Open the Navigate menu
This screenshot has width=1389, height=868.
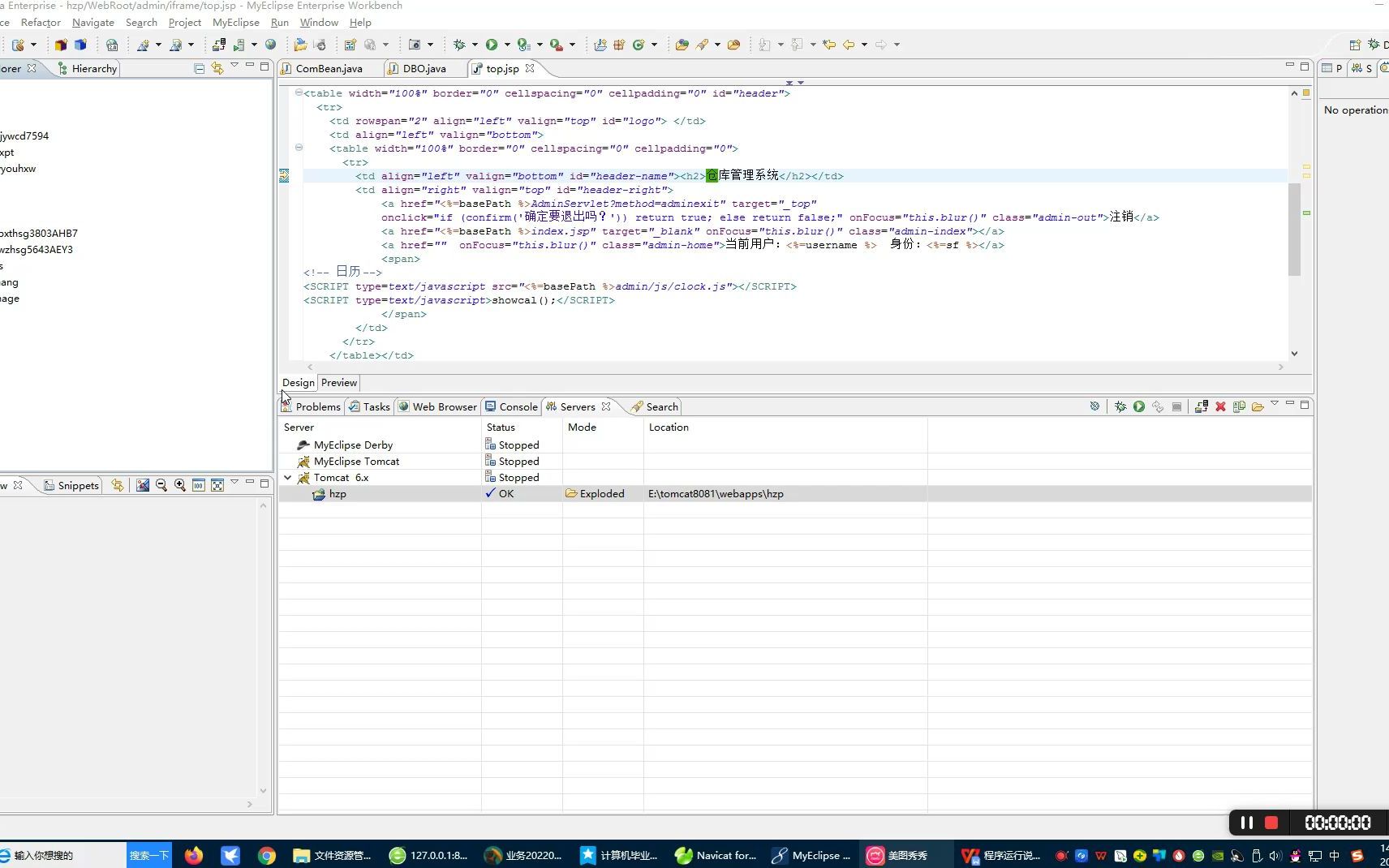tap(93, 23)
